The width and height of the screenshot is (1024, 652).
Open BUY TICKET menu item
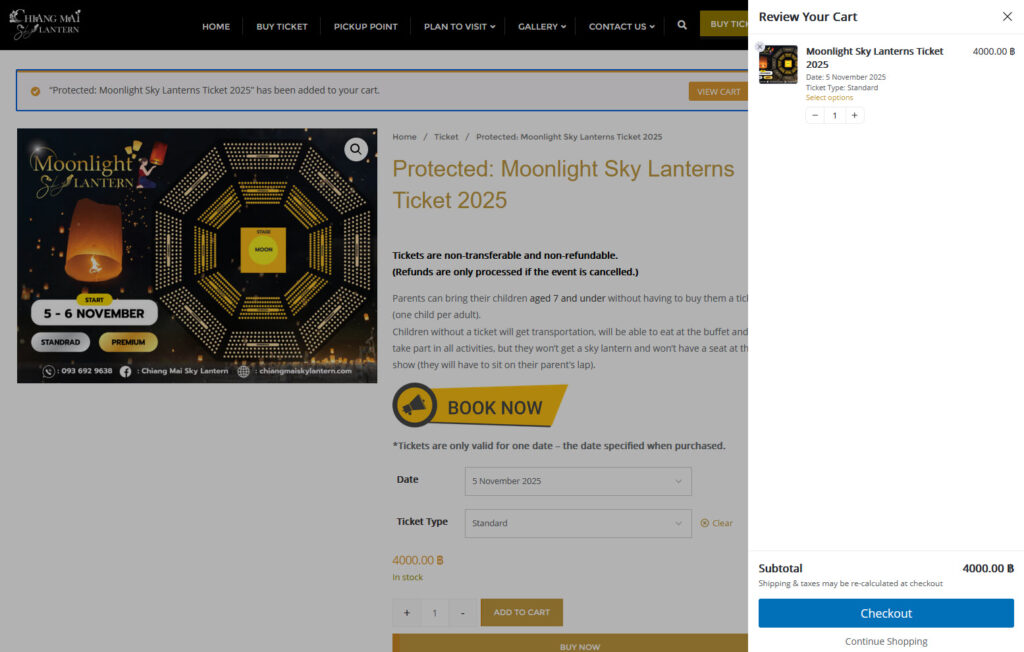coord(281,27)
